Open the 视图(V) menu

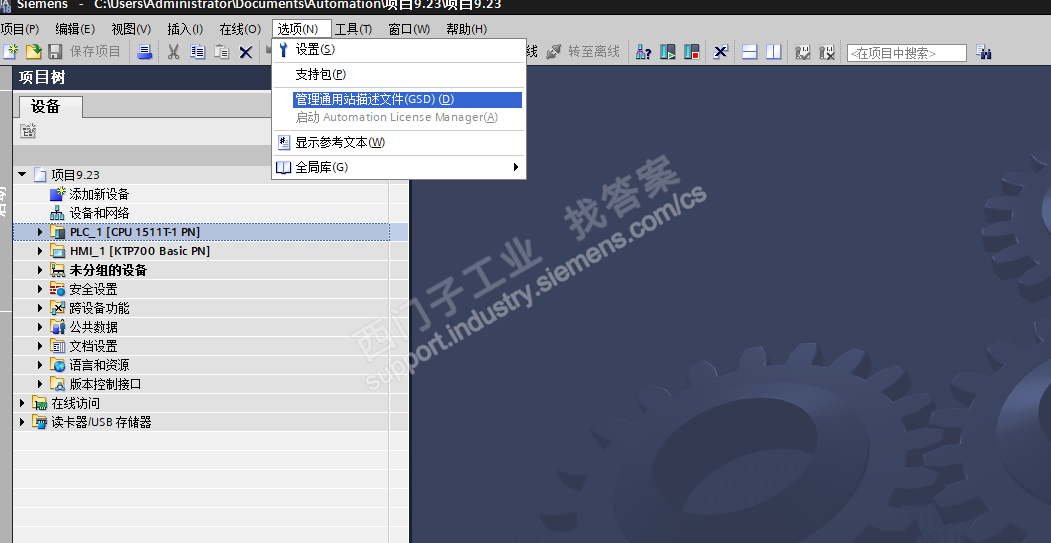131,29
